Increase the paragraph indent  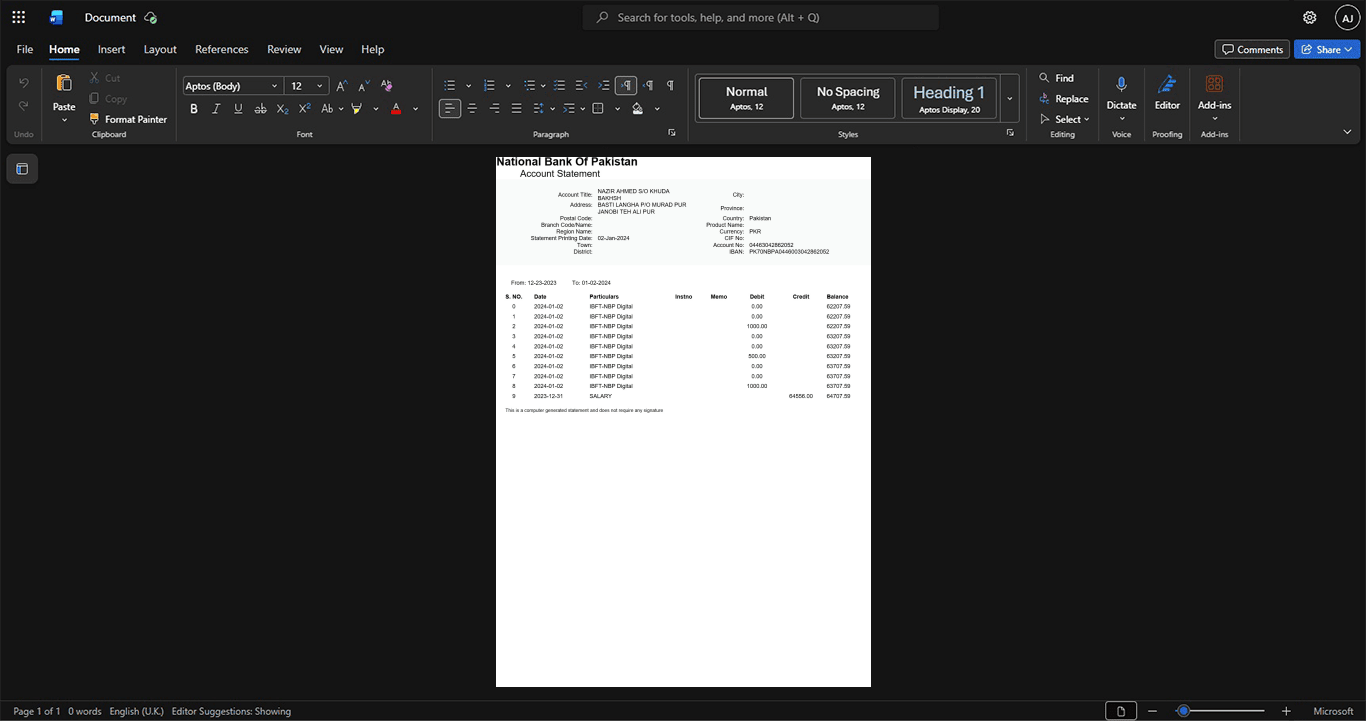[603, 86]
